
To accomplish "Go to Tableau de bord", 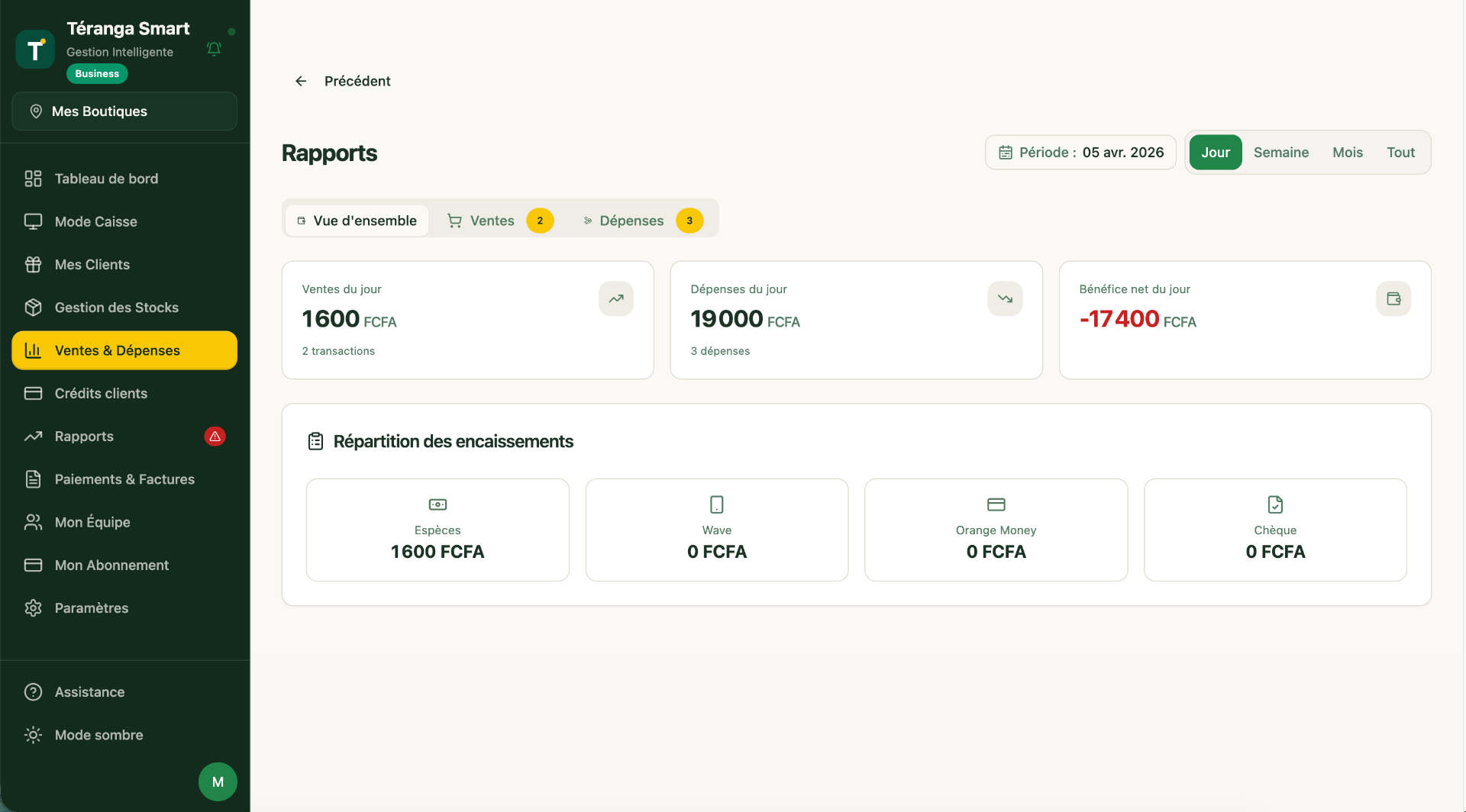I will tap(124, 179).
